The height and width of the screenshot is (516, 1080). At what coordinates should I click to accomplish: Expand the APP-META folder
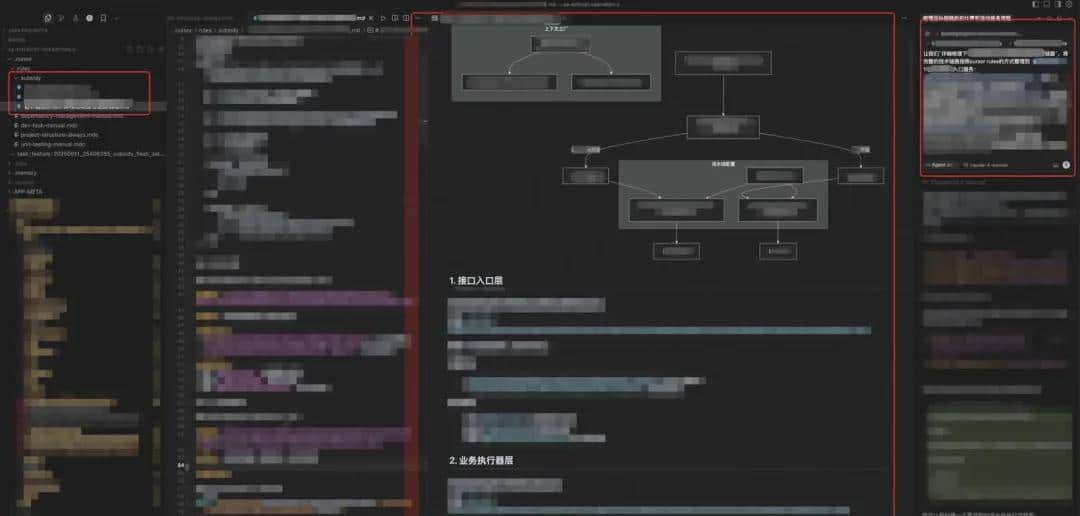(x=27, y=191)
